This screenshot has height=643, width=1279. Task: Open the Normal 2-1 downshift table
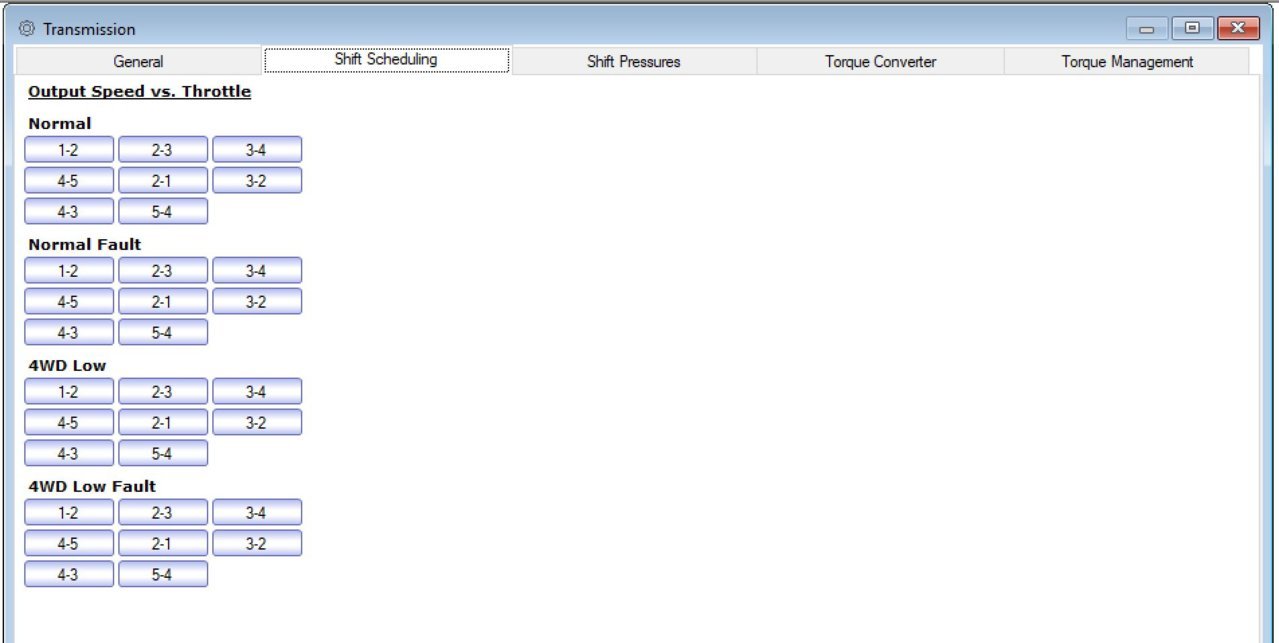163,181
